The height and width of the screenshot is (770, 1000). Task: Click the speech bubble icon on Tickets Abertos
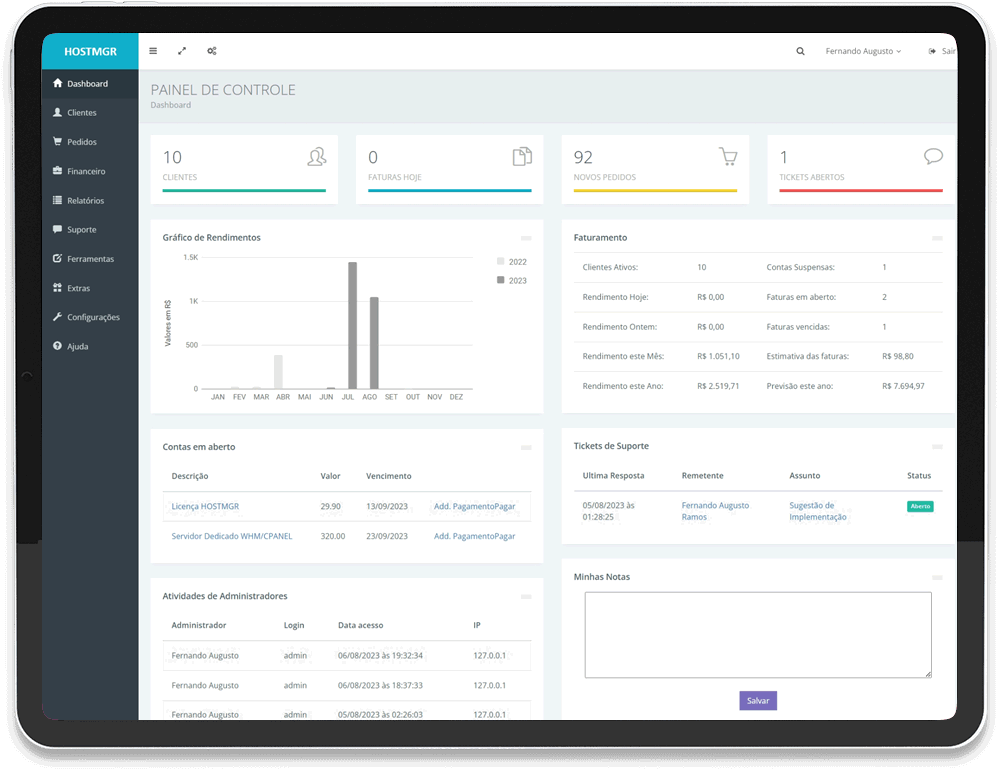coord(933,156)
